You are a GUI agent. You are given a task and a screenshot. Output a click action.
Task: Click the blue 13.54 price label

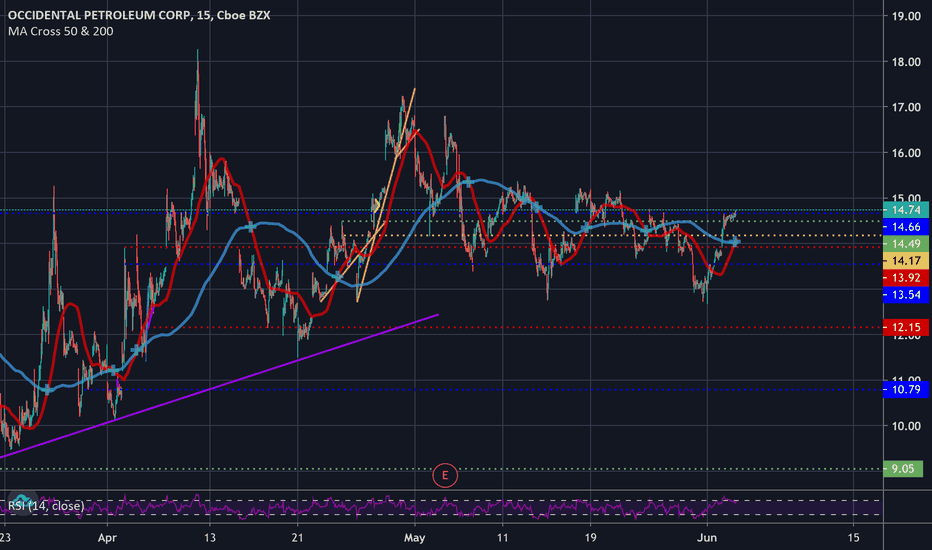pyautogui.click(x=906, y=295)
